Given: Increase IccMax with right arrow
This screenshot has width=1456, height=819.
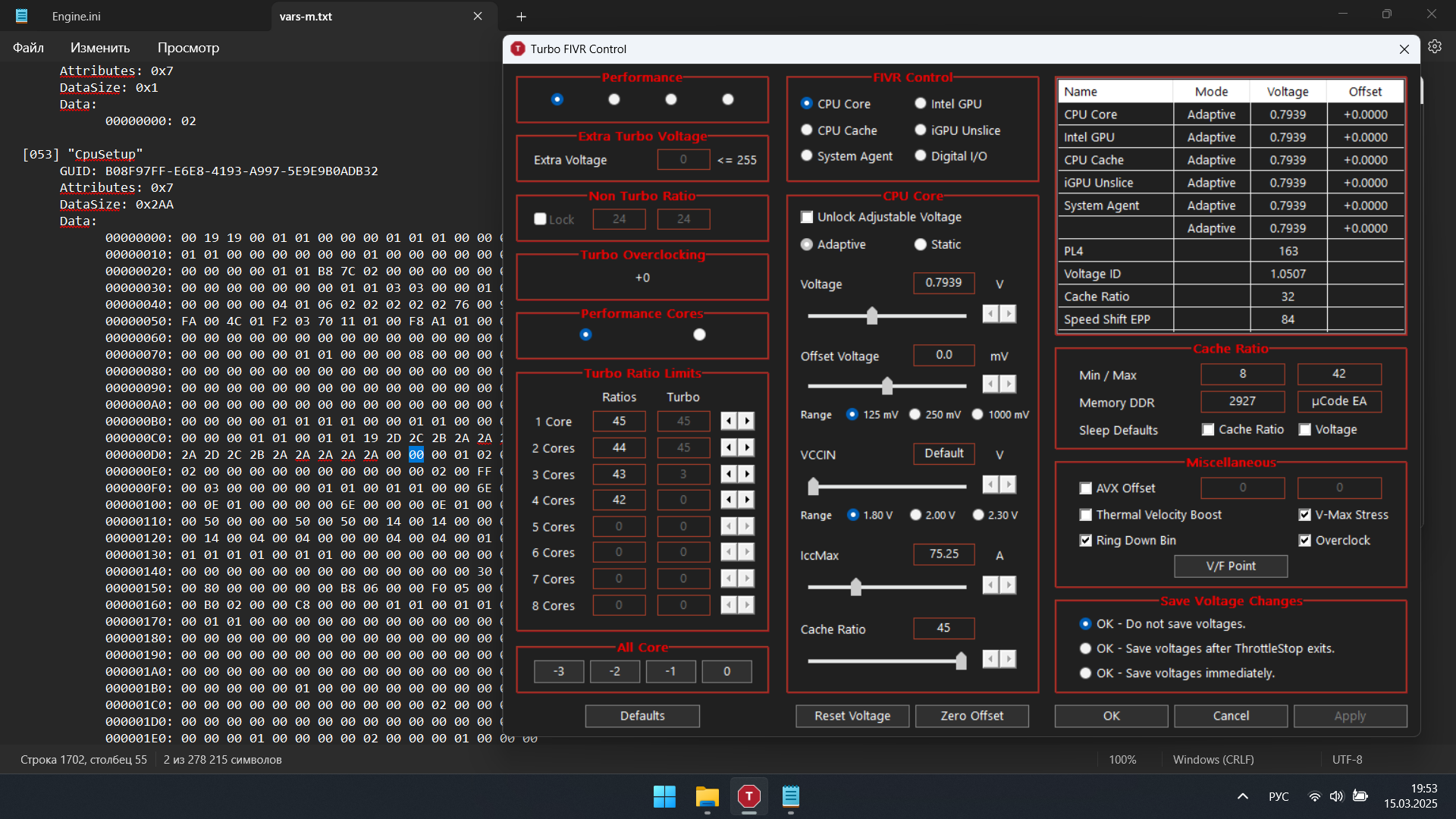Looking at the screenshot, I should [1008, 585].
